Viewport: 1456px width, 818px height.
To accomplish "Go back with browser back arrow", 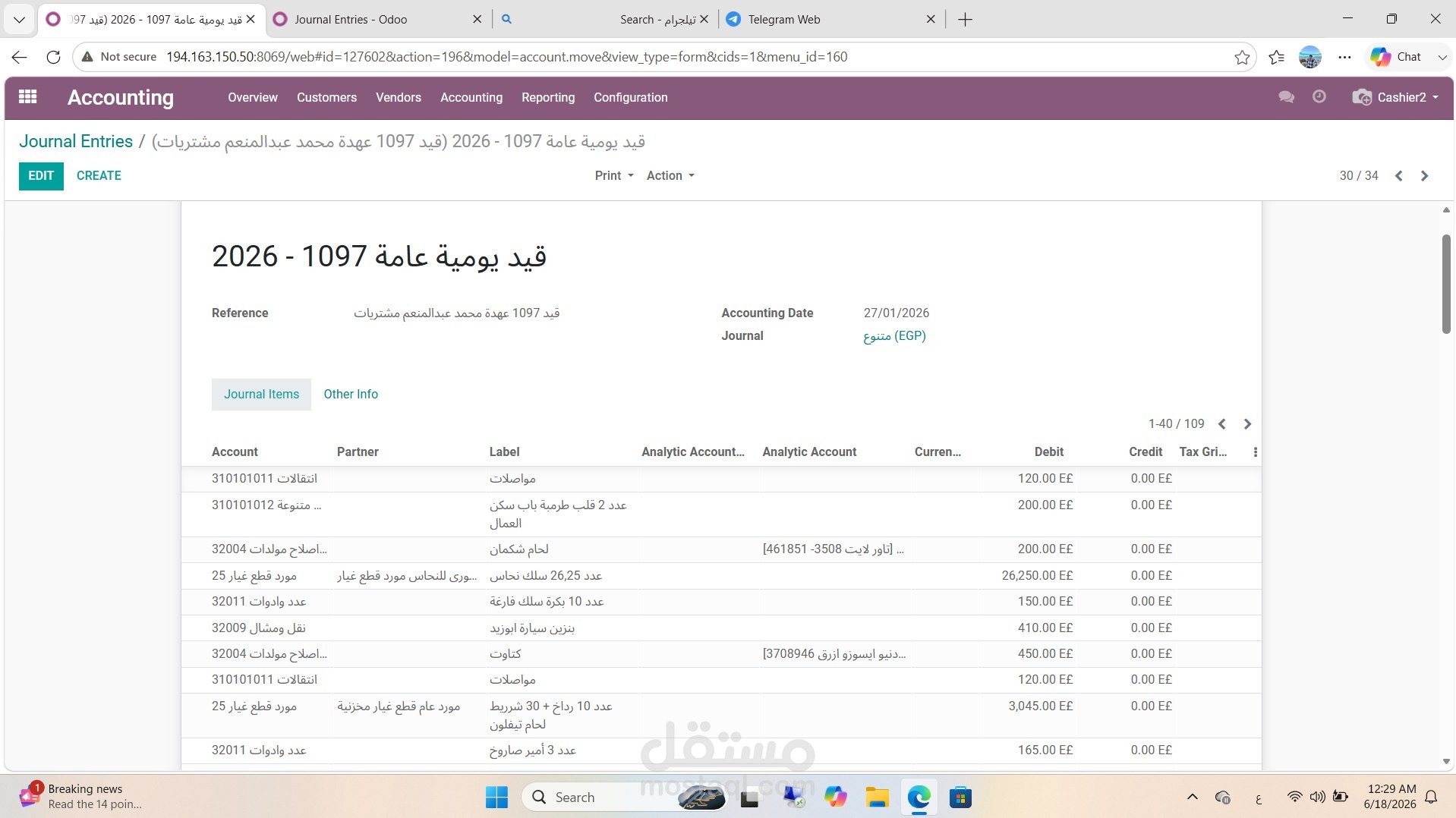I will (x=20, y=57).
